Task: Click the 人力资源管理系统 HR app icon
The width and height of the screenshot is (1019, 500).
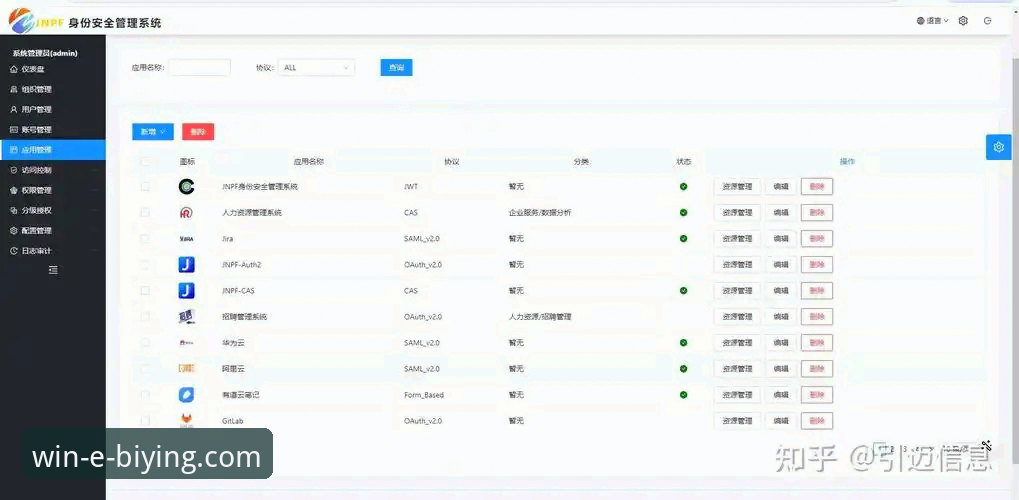Action: coord(187,213)
